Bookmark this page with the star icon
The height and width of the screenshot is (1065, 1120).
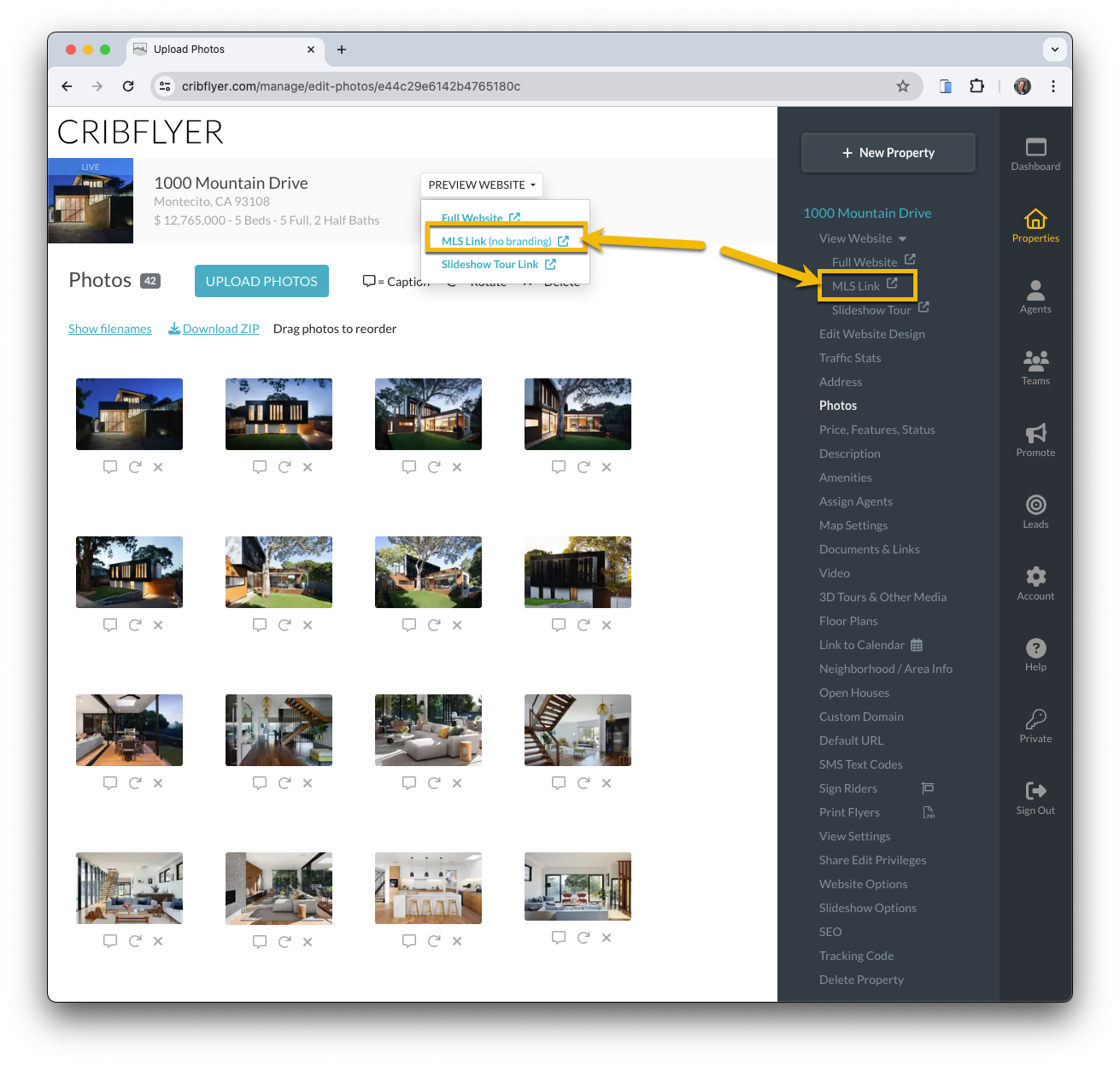(x=903, y=86)
